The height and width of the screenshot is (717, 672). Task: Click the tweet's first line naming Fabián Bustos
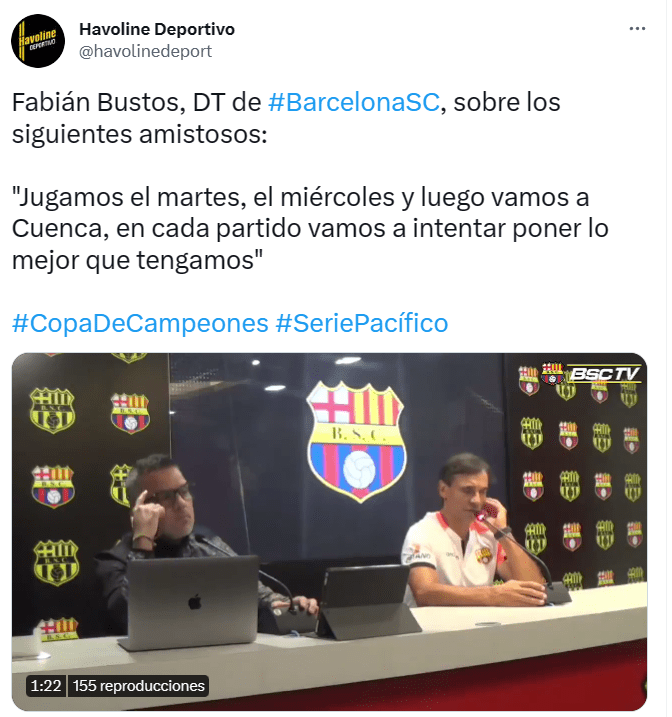tap(288, 102)
